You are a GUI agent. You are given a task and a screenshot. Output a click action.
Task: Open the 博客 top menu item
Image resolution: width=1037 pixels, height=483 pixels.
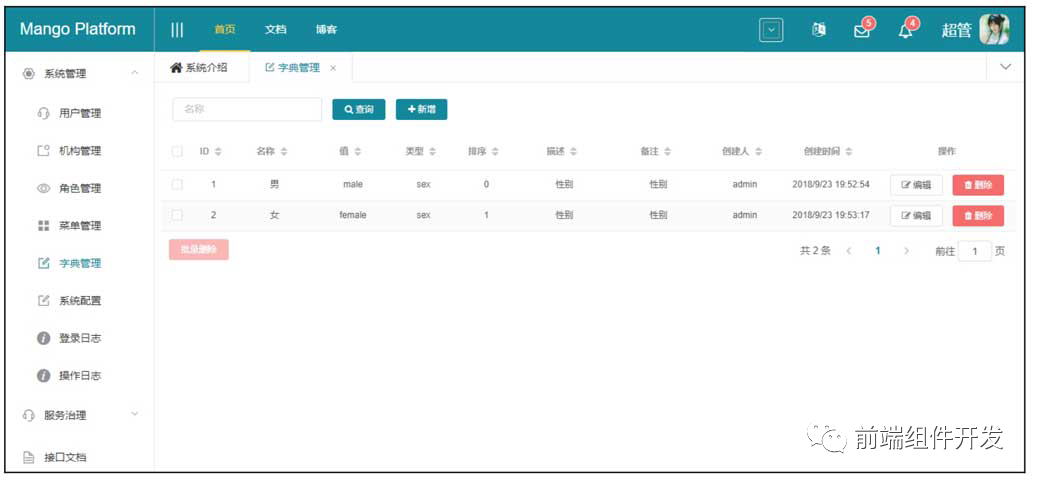[x=326, y=30]
